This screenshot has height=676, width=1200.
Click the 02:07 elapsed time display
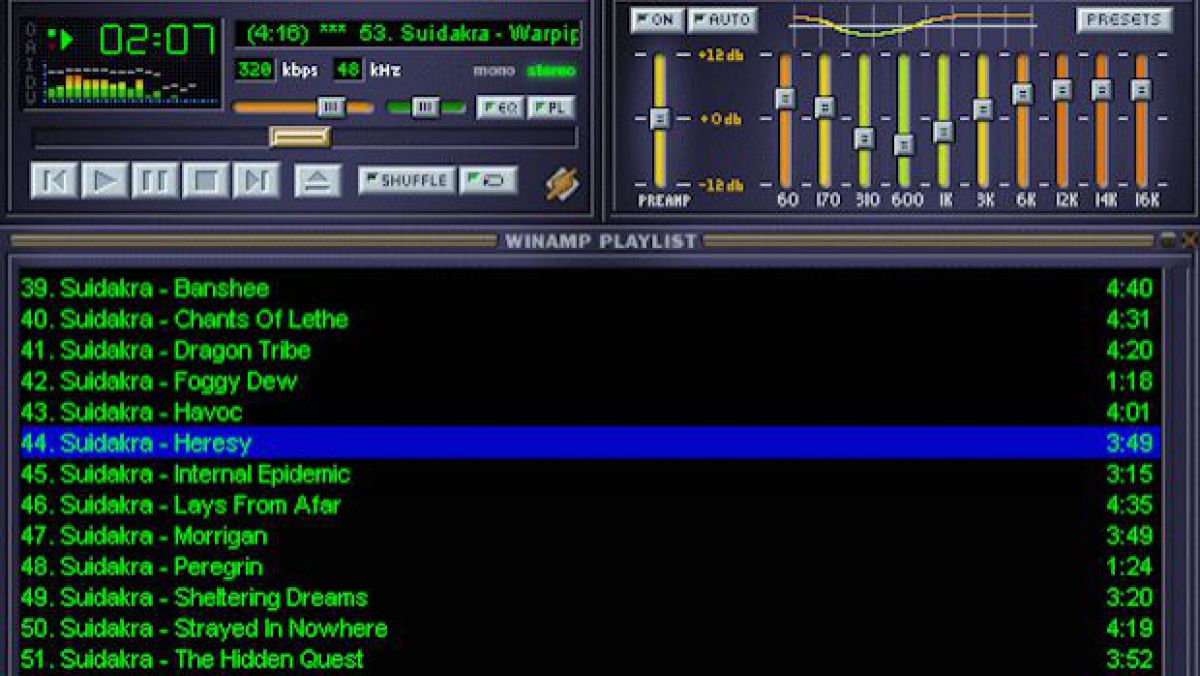[x=158, y=40]
